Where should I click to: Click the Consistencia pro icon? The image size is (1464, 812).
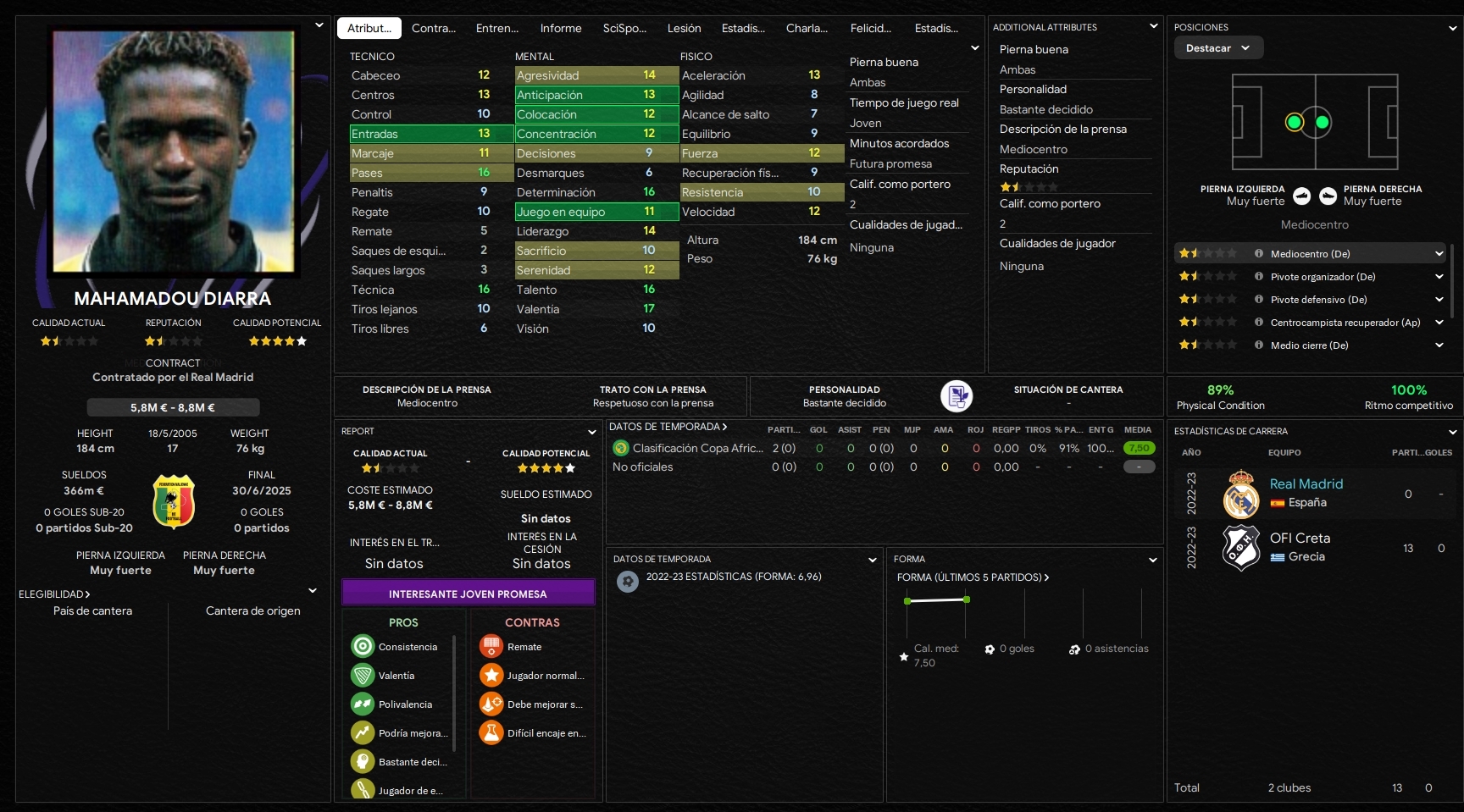(x=363, y=646)
